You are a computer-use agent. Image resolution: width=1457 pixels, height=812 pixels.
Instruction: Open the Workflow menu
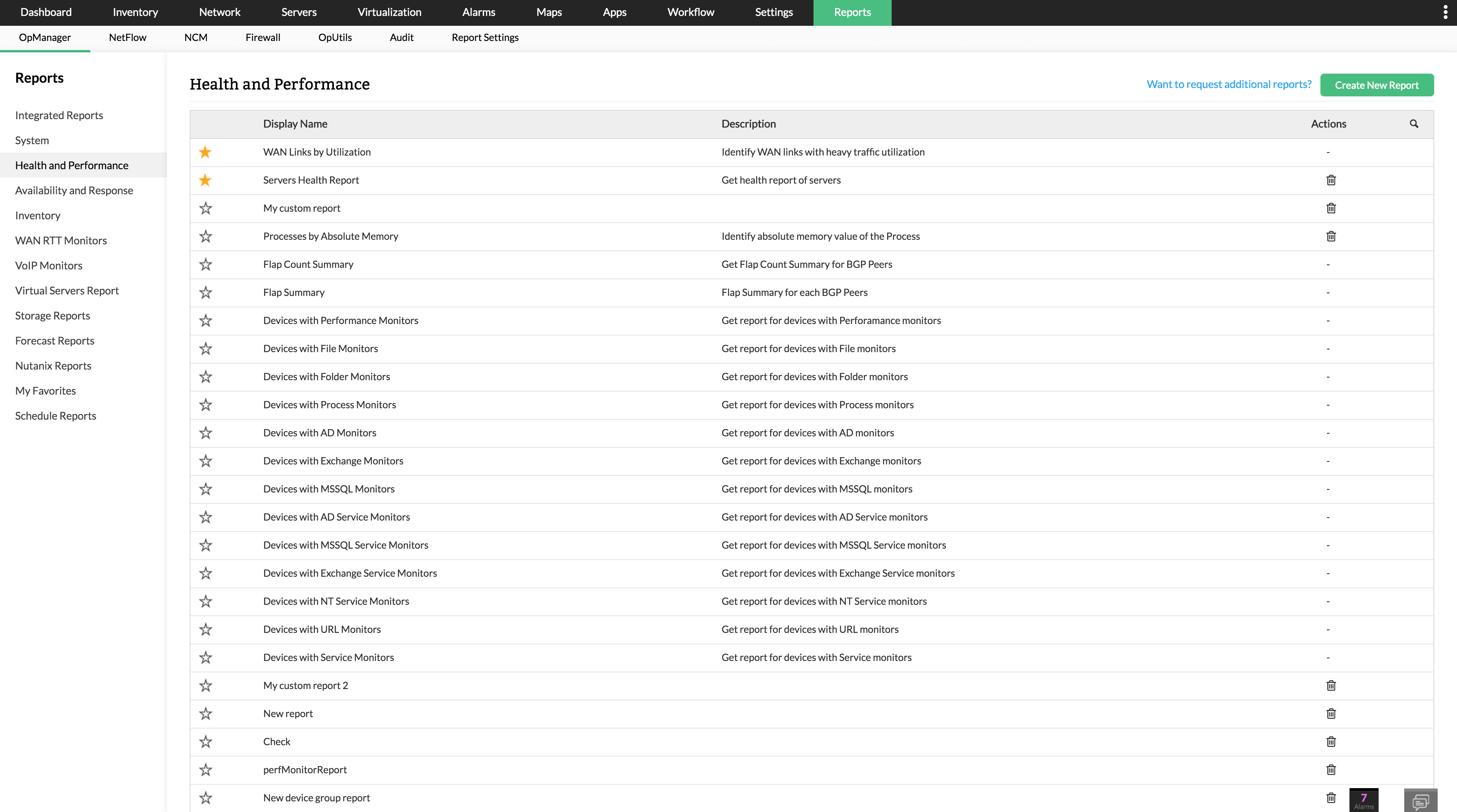690,12
